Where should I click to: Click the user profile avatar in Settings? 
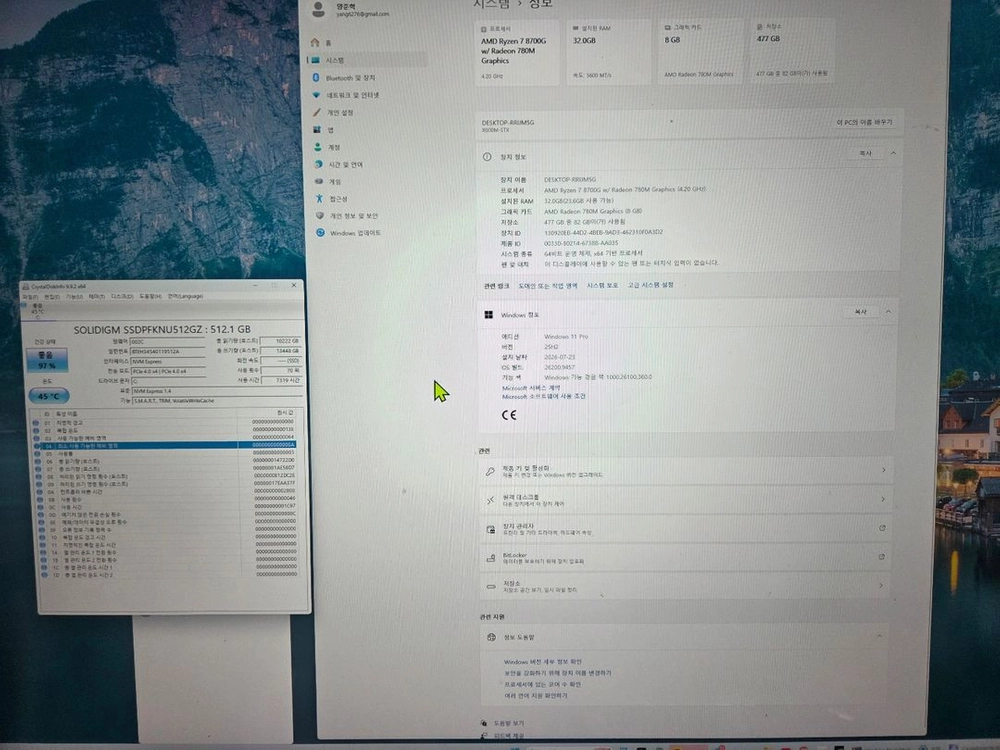(319, 8)
